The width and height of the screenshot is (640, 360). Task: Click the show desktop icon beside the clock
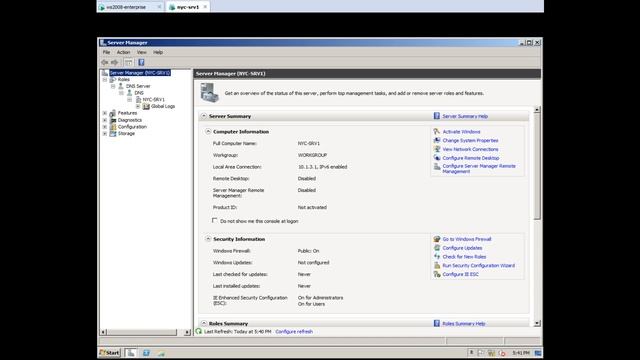[x=538, y=353]
